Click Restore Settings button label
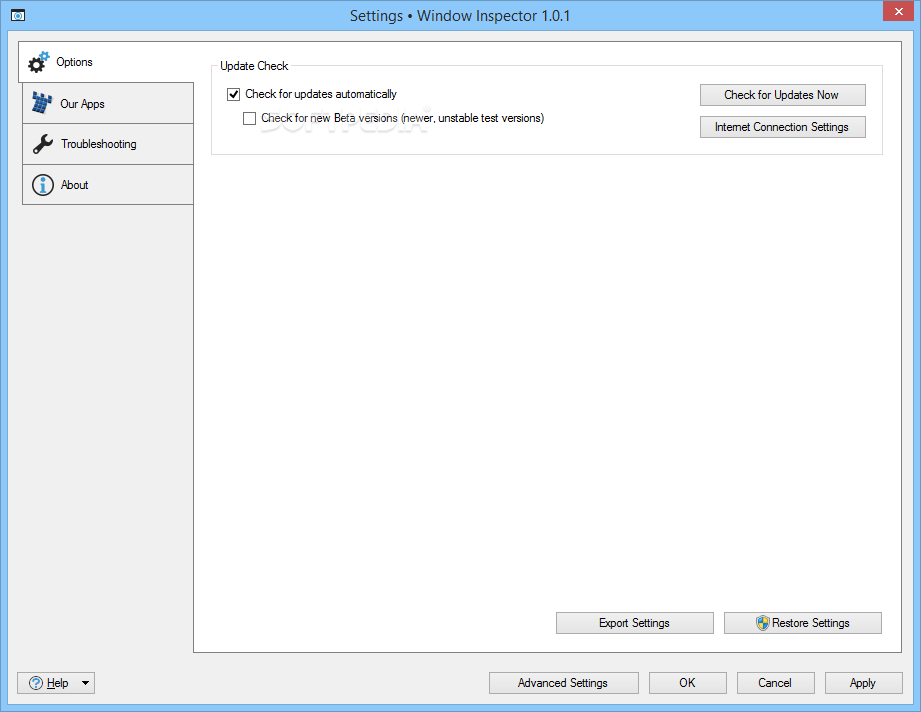Screen dimensions: 921x712 (x=811, y=623)
